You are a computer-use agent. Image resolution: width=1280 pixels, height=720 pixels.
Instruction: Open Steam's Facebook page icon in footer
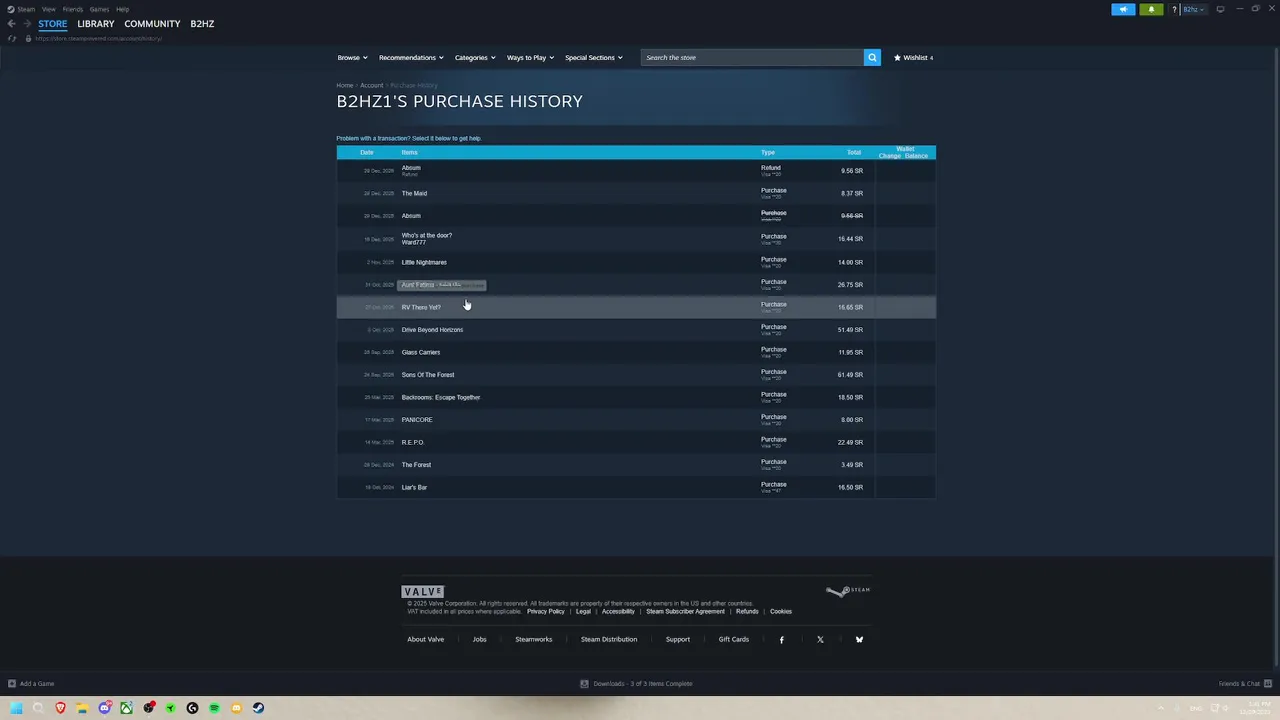point(782,639)
